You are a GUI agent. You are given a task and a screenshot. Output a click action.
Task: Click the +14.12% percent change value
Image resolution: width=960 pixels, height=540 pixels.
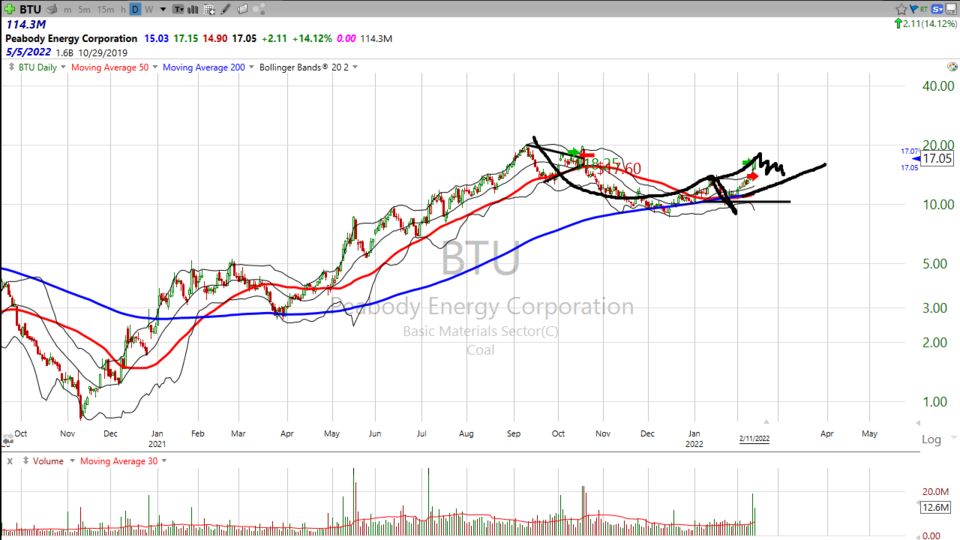coord(312,39)
